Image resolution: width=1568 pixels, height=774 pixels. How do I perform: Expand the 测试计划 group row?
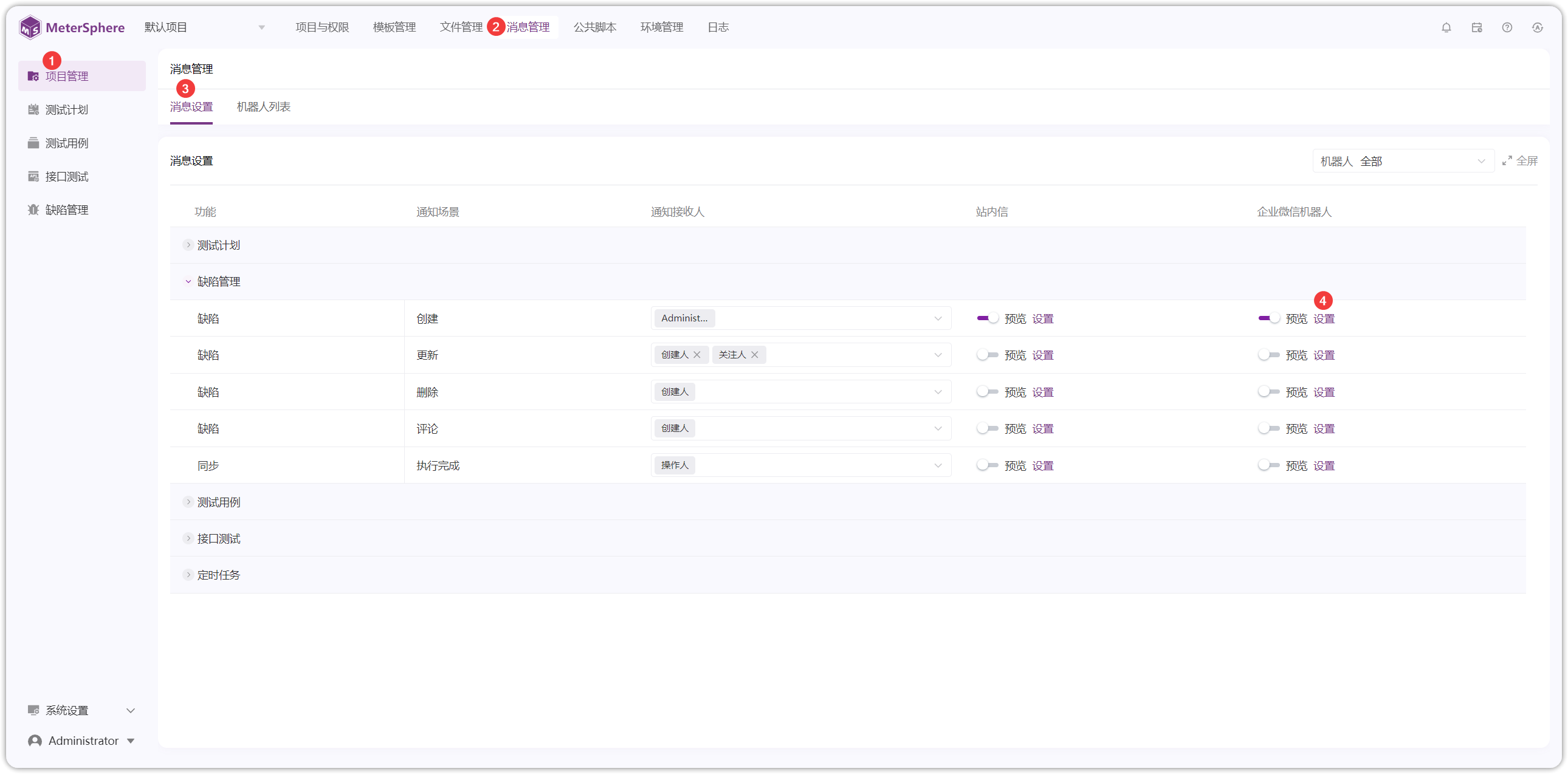tap(188, 245)
